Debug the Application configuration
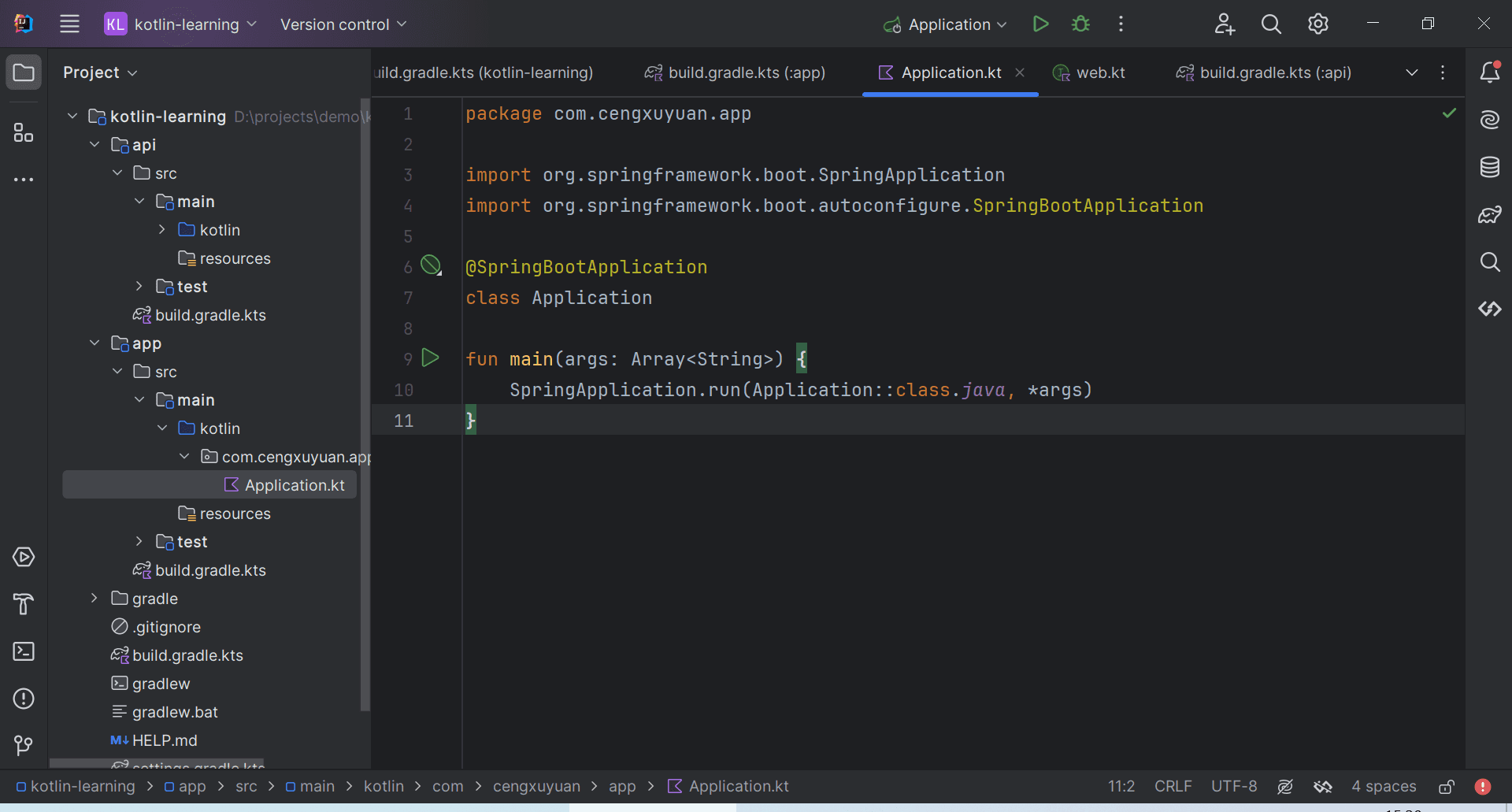Screen dimensions: 1512x812 click(1080, 24)
